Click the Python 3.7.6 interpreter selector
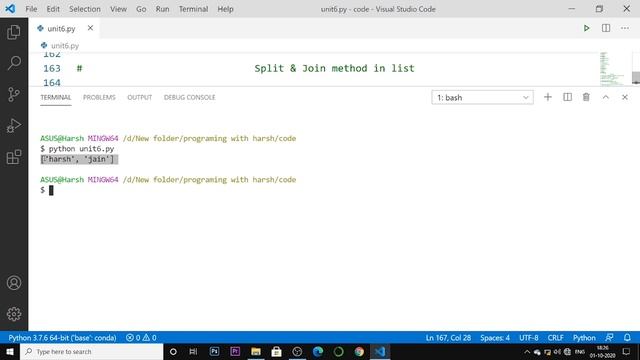 click(x=62, y=338)
